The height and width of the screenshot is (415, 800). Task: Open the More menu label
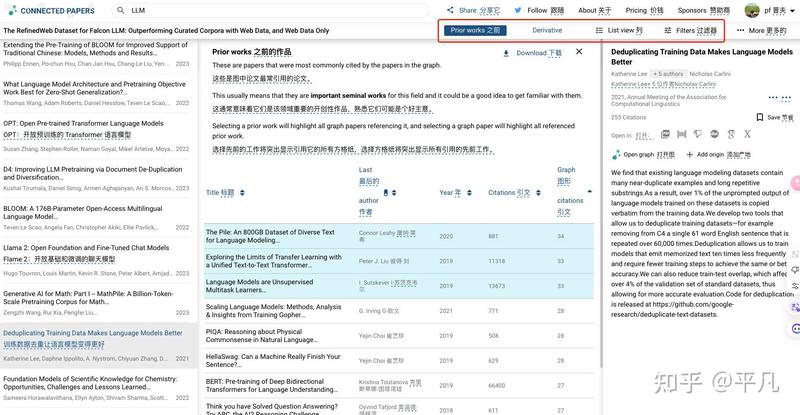(x=767, y=31)
